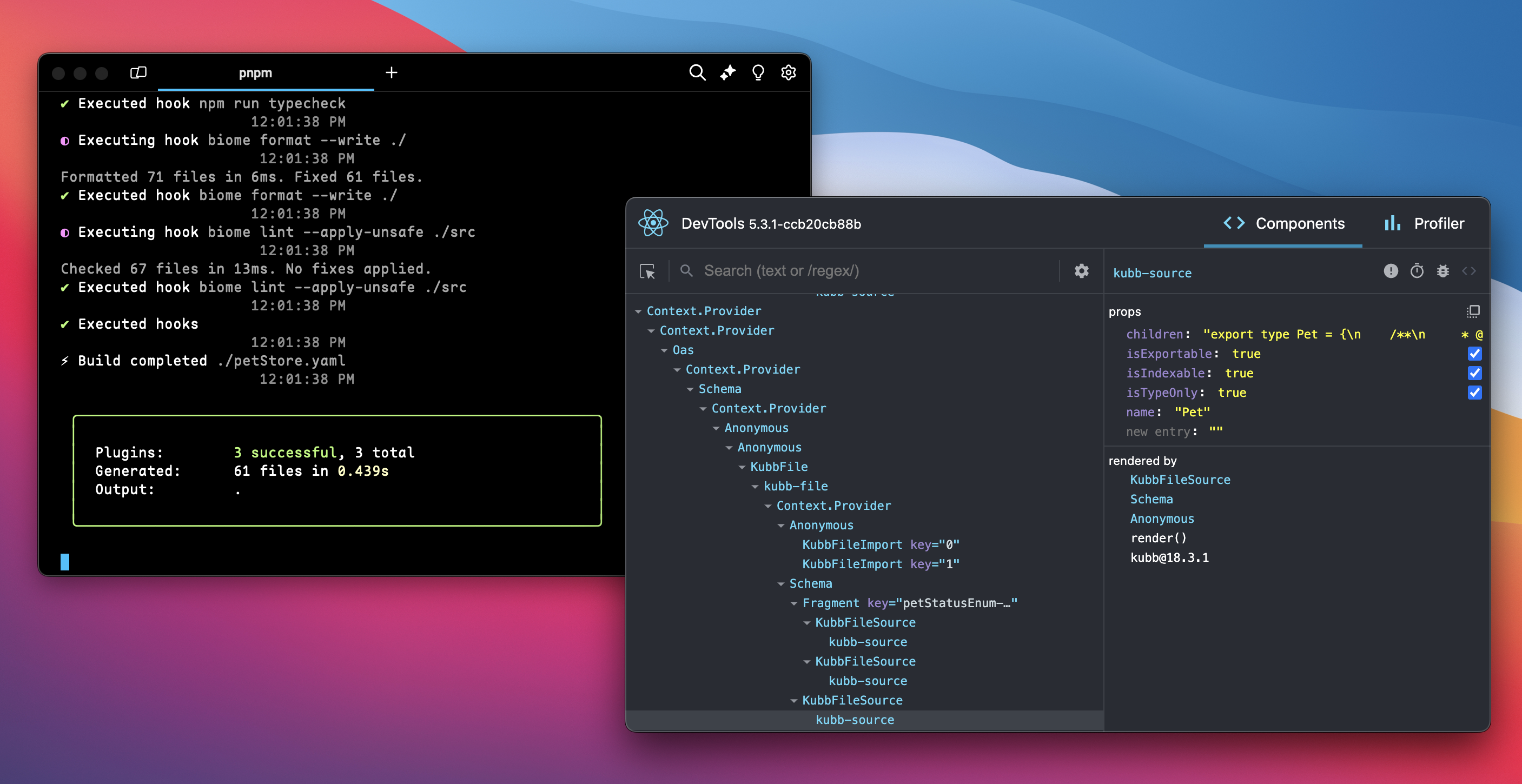Click the view source angle brackets icon
Screen dimensions: 1522x784
(1469, 270)
